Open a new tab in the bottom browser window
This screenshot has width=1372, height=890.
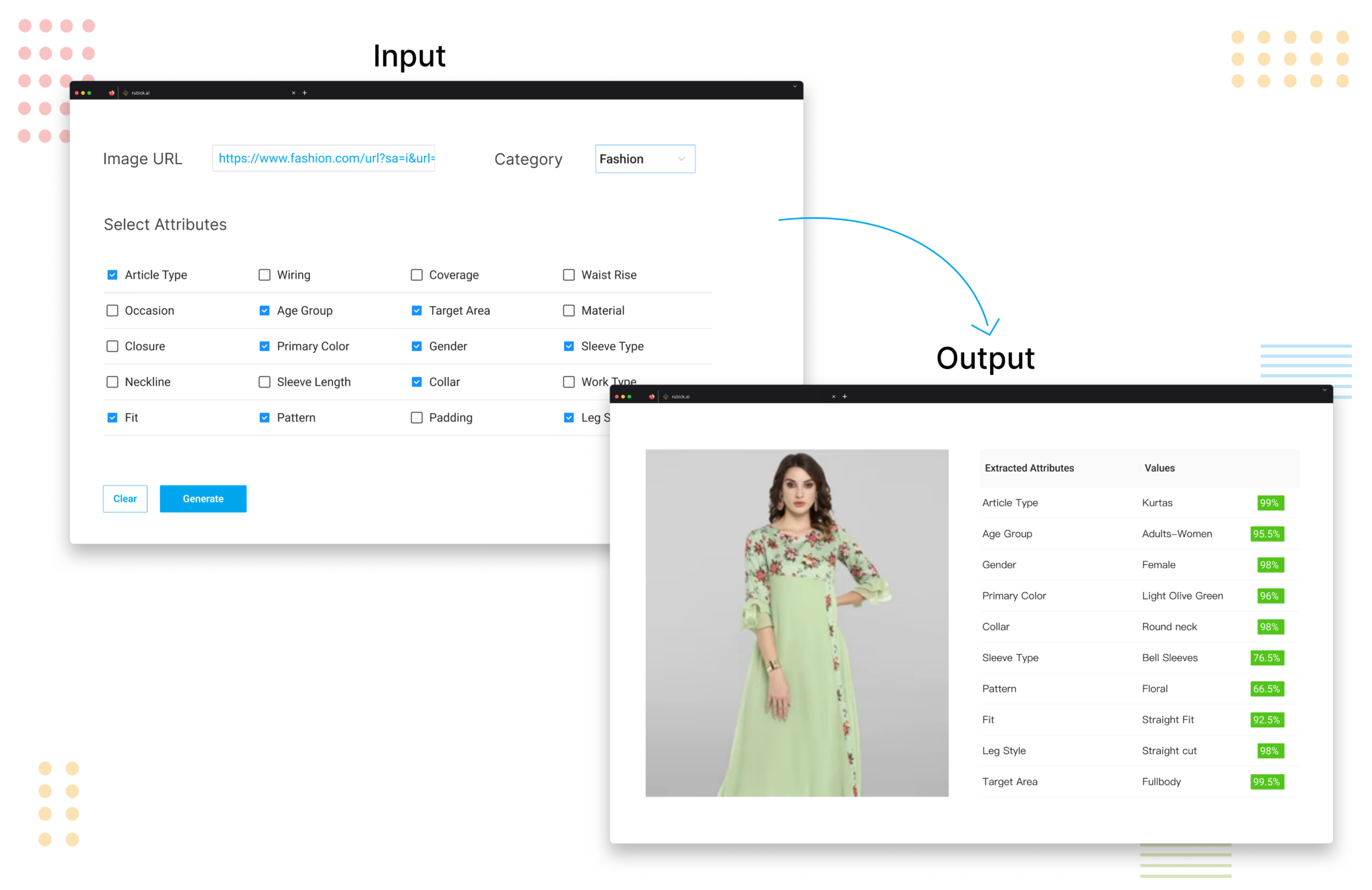pyautogui.click(x=844, y=396)
